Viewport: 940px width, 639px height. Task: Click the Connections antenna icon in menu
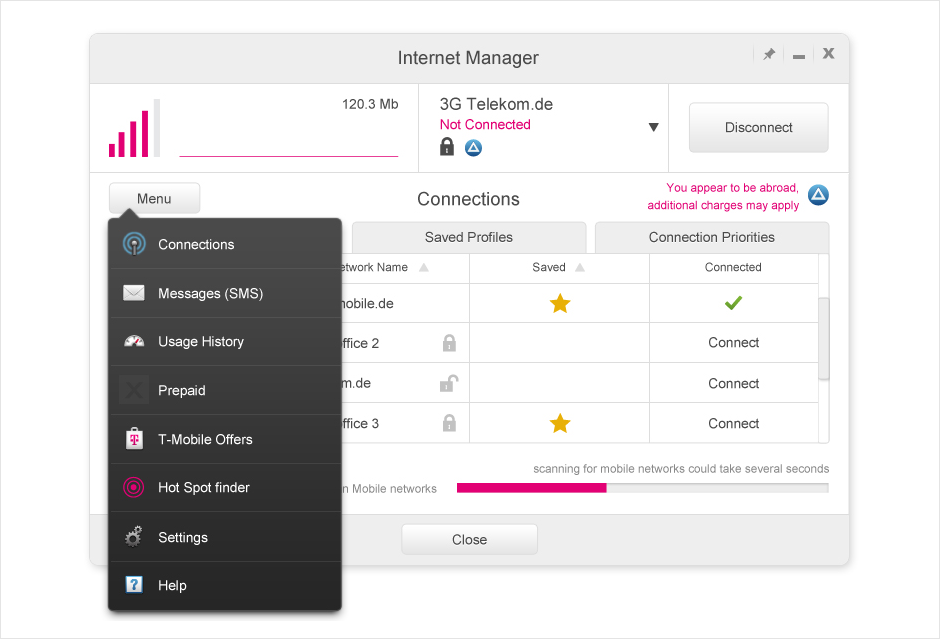click(x=134, y=244)
